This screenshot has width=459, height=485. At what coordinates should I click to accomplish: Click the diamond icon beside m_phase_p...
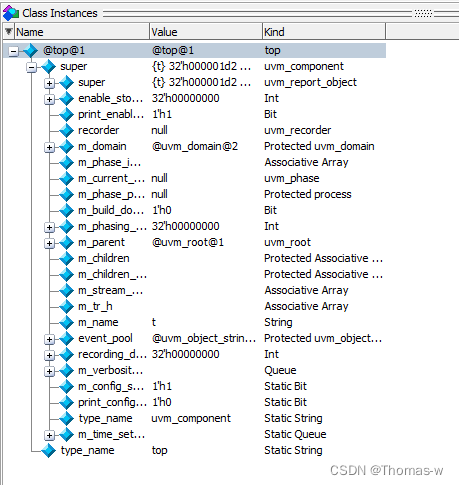click(x=66, y=195)
